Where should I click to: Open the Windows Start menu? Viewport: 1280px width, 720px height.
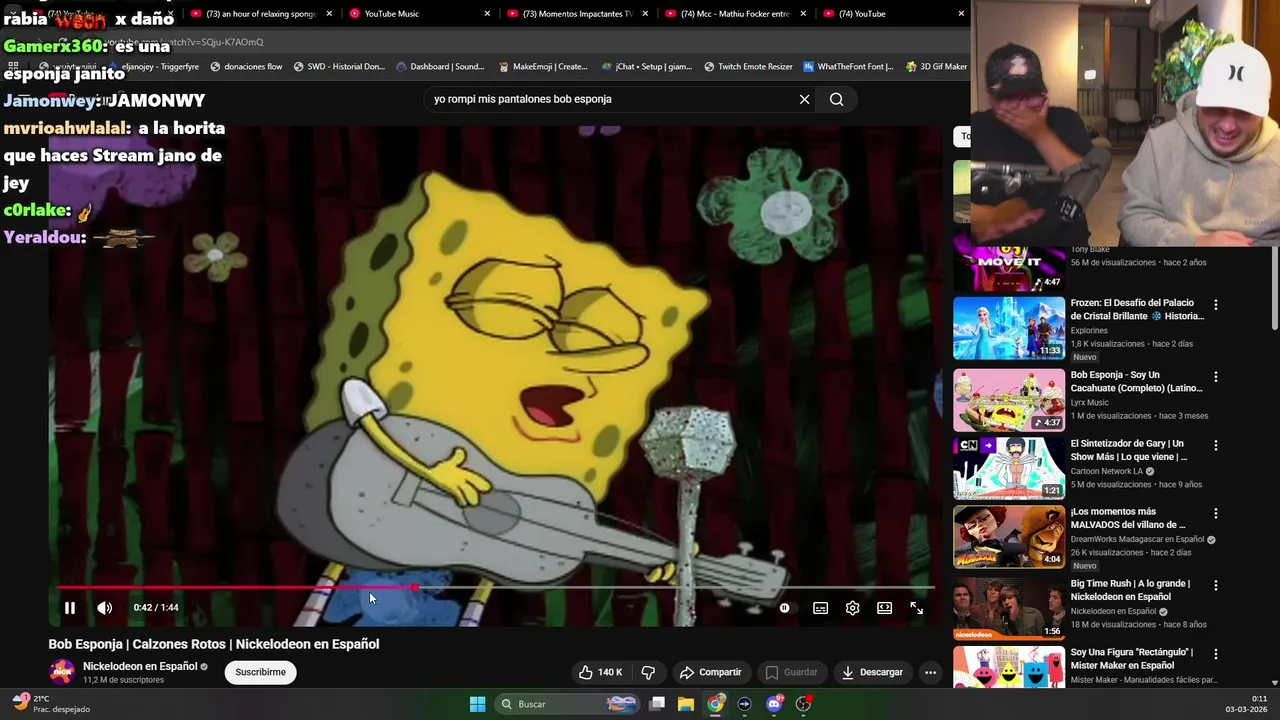tap(477, 704)
